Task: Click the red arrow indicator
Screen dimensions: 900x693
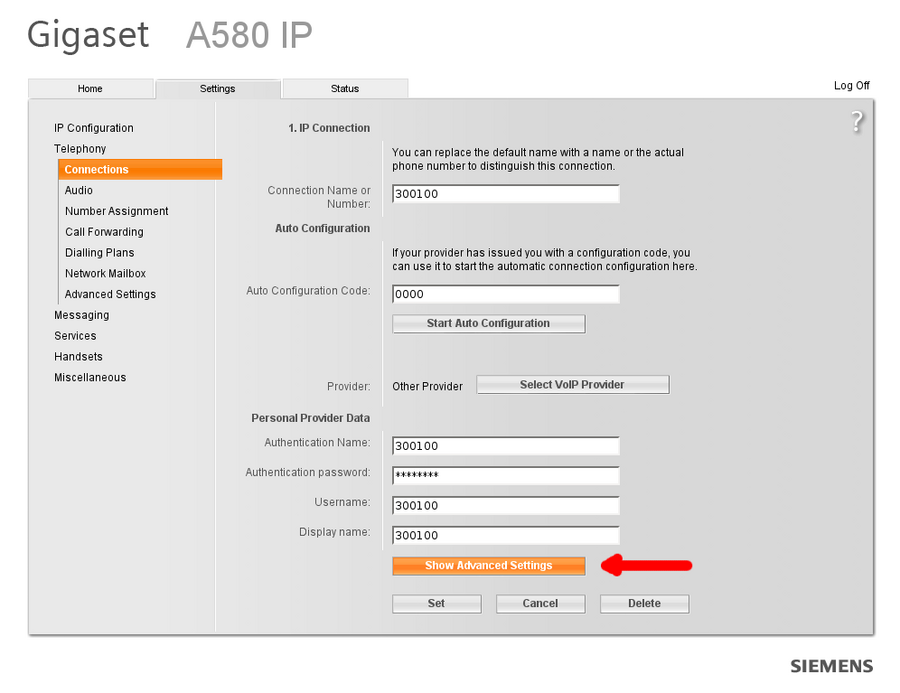Action: point(646,566)
